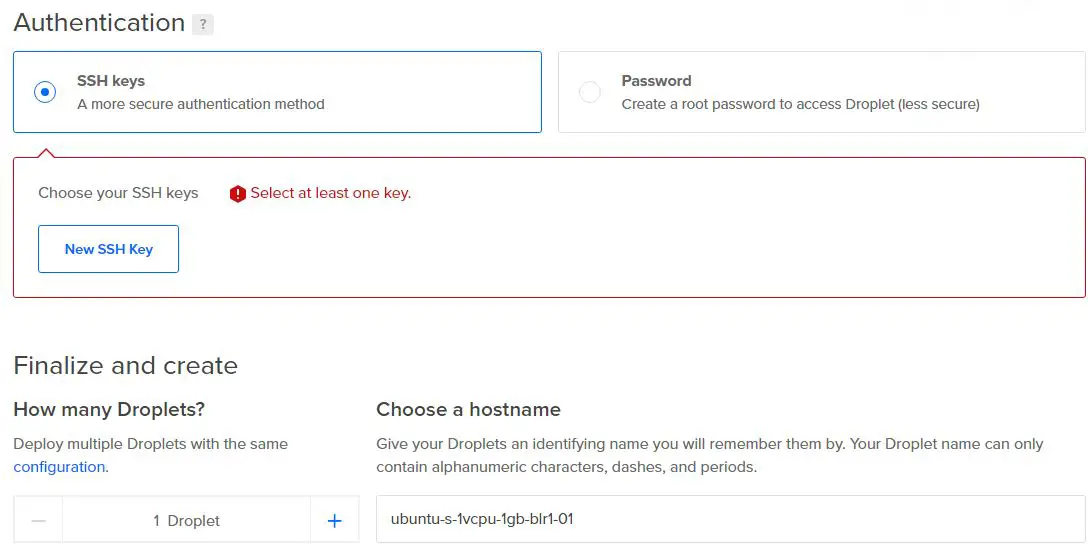
Task: Click the SSH keys option title
Action: 111,80
